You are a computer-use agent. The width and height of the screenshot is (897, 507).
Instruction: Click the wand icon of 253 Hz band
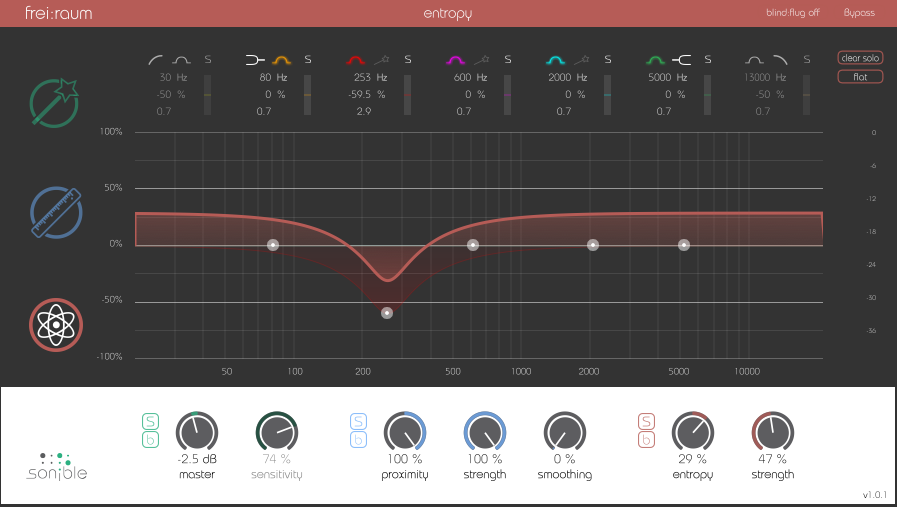click(x=382, y=60)
